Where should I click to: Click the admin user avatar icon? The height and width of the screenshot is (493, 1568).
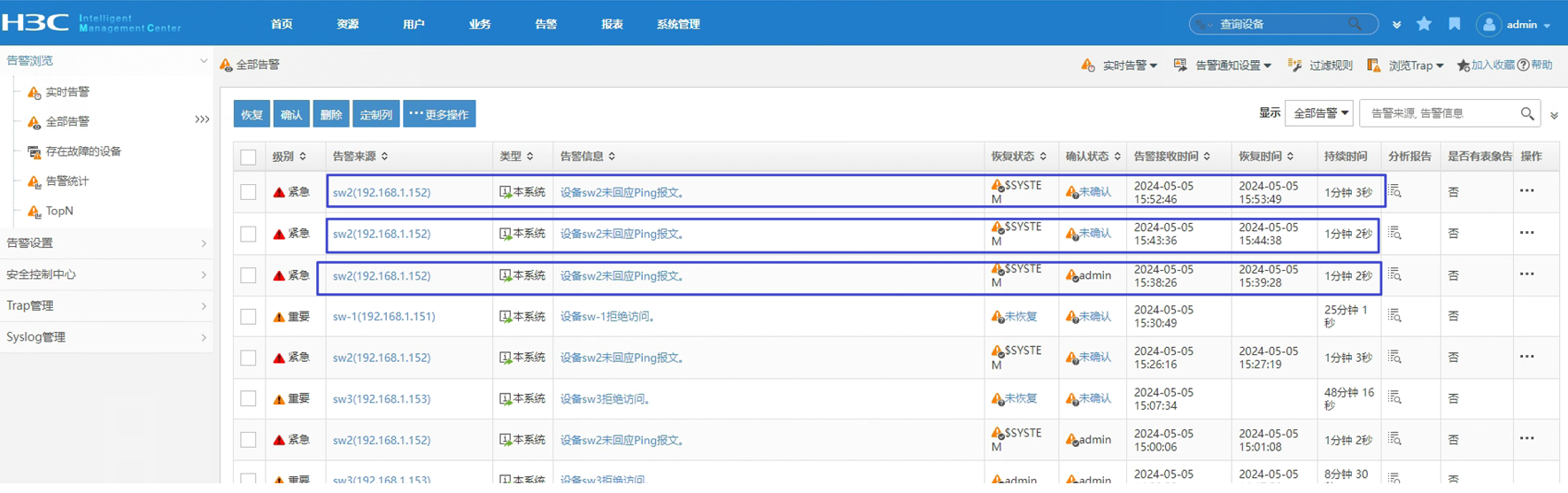1489,25
